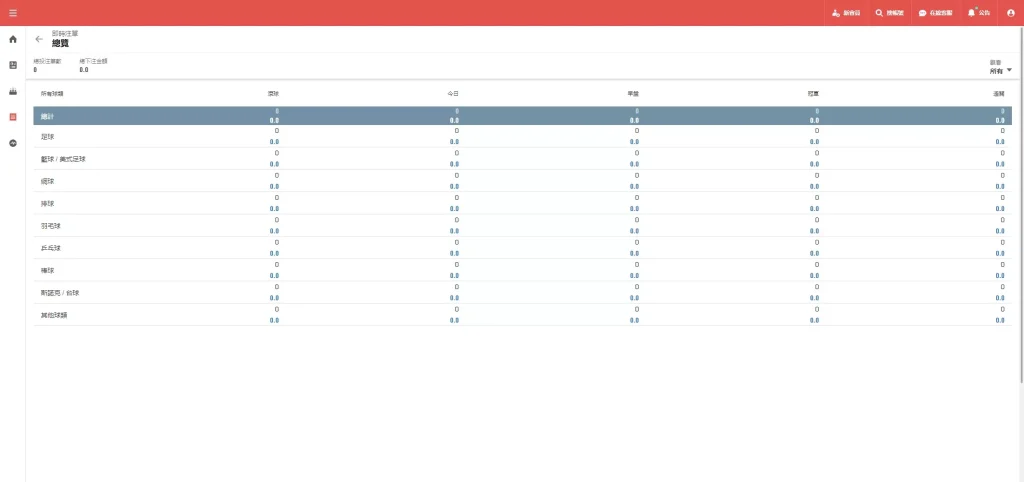Screen dimensions: 1024x482
Task: Expand the 所有 filter dropdown
Action: 1000,71
